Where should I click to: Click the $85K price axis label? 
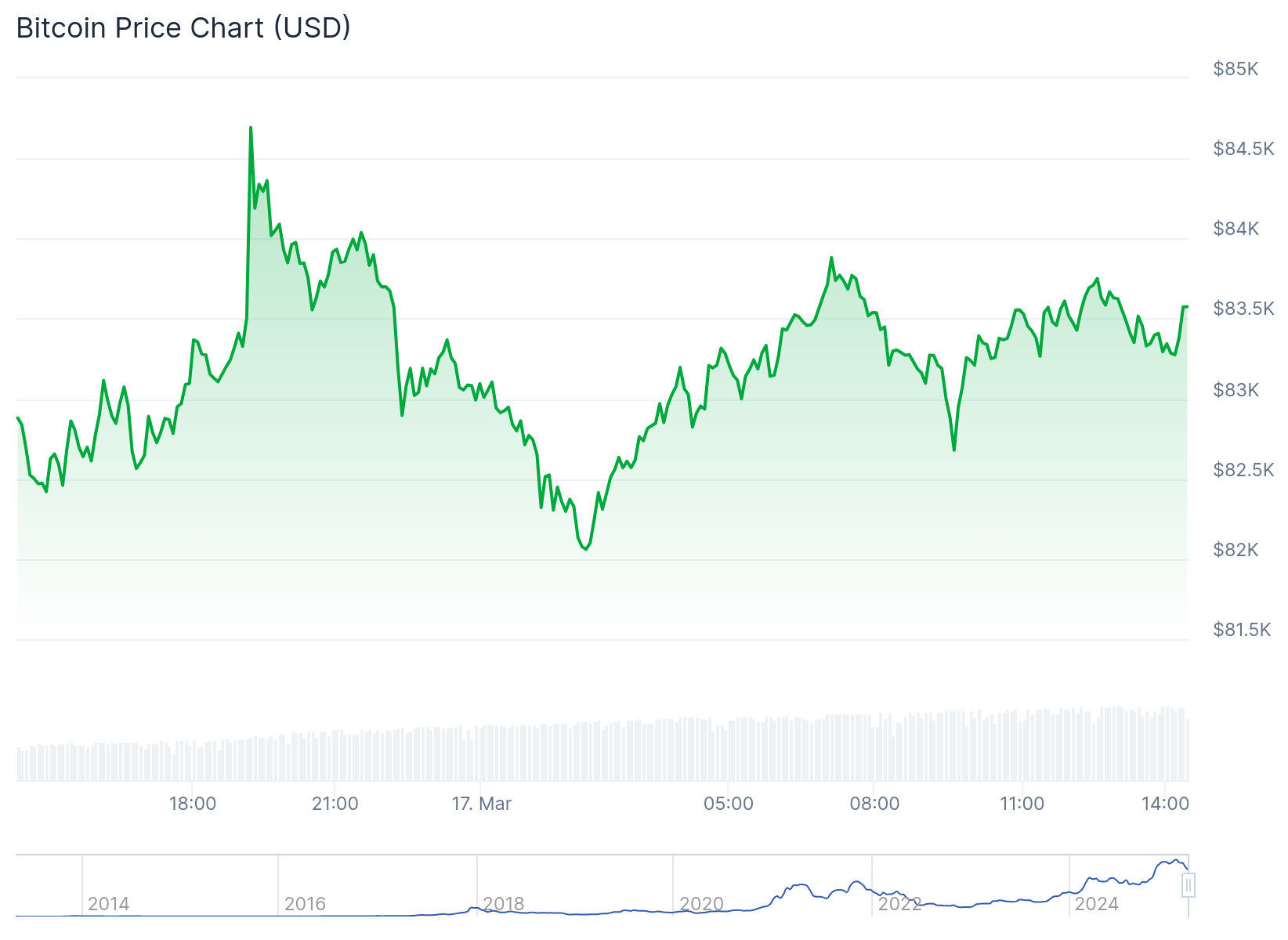[1236, 69]
